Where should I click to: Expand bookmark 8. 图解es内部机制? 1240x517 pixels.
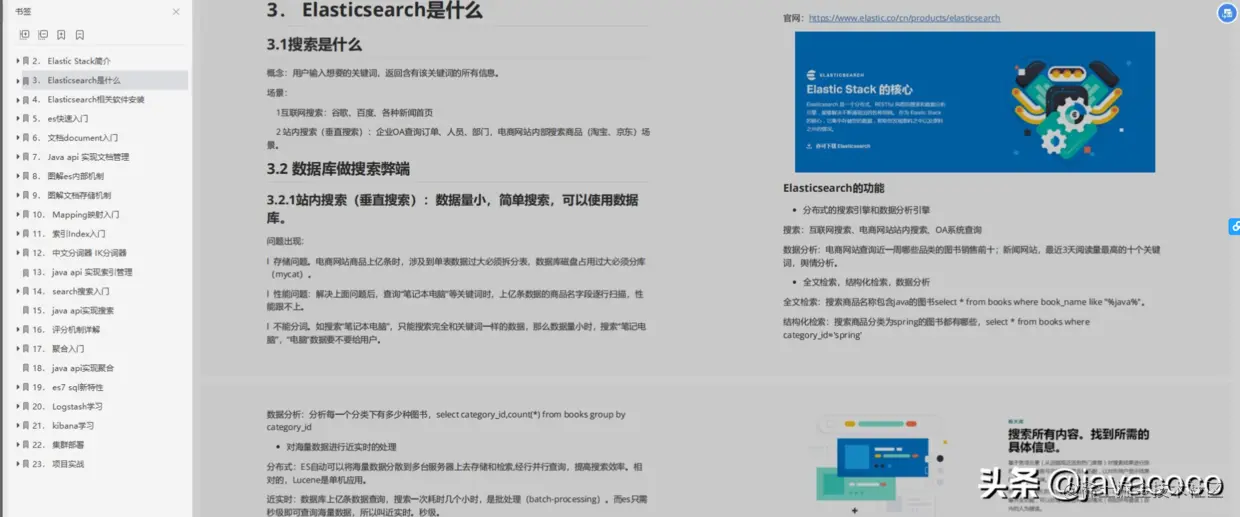[x=17, y=176]
